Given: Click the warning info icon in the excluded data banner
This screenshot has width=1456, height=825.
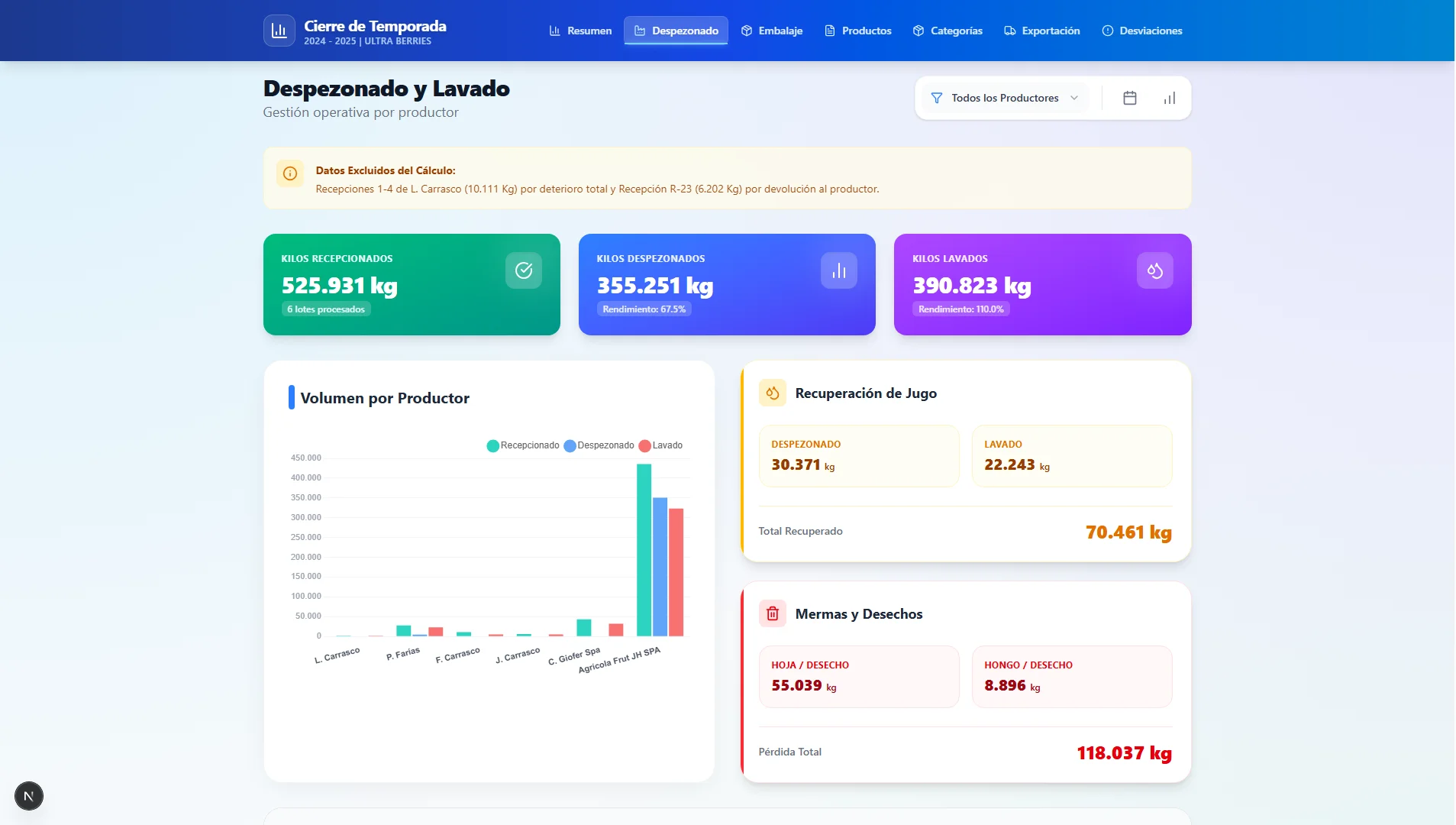Looking at the screenshot, I should [x=290, y=173].
